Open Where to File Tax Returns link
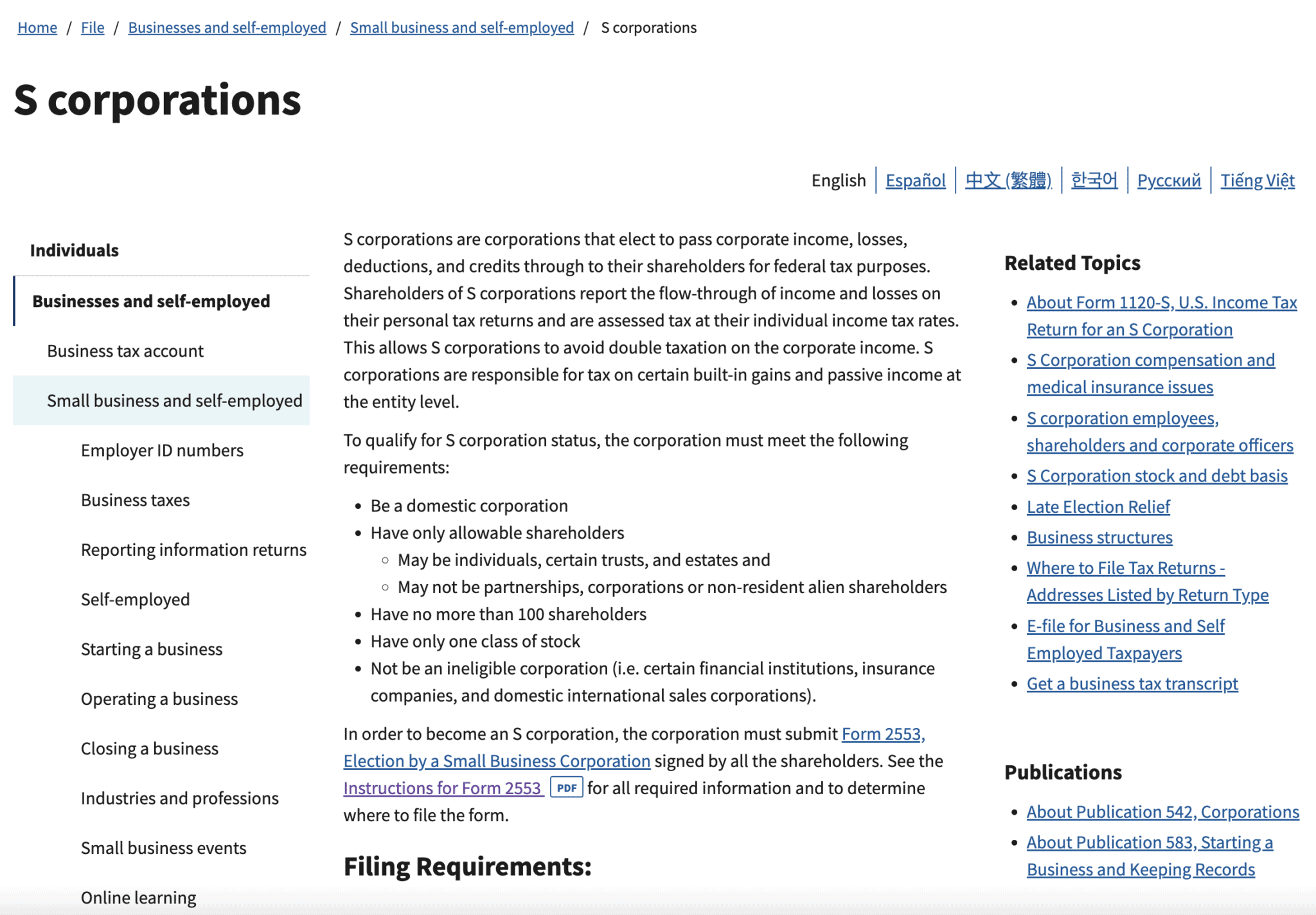Image resolution: width=1316 pixels, height=915 pixels. 1148,582
